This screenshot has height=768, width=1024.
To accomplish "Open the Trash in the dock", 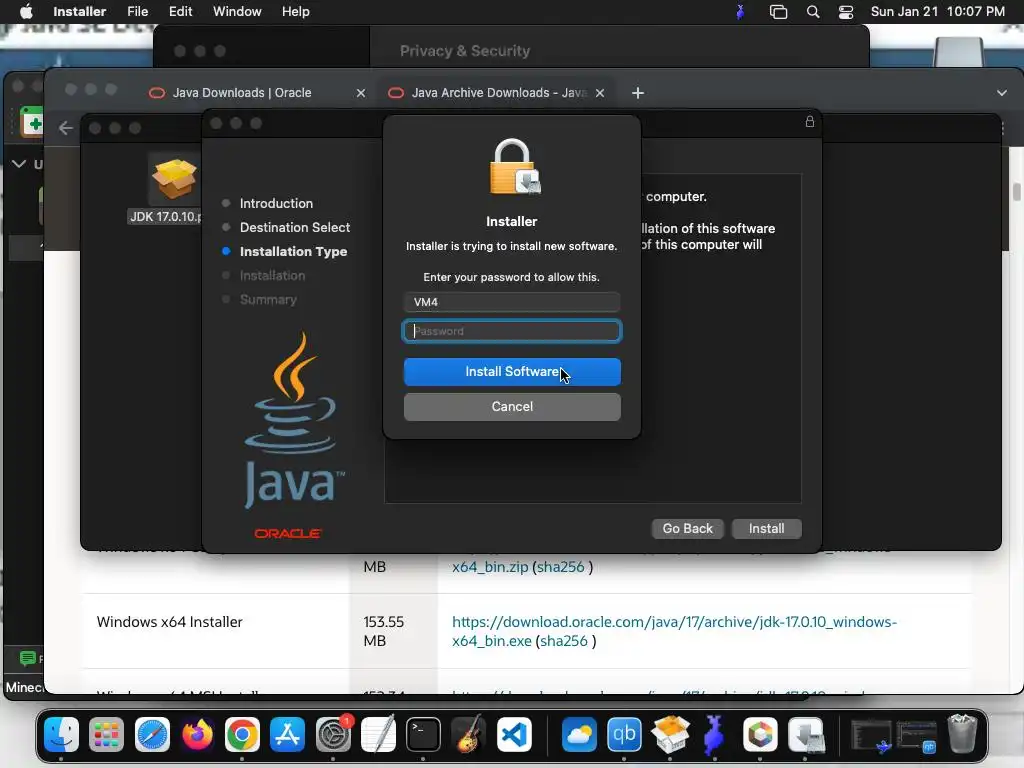I will point(962,735).
